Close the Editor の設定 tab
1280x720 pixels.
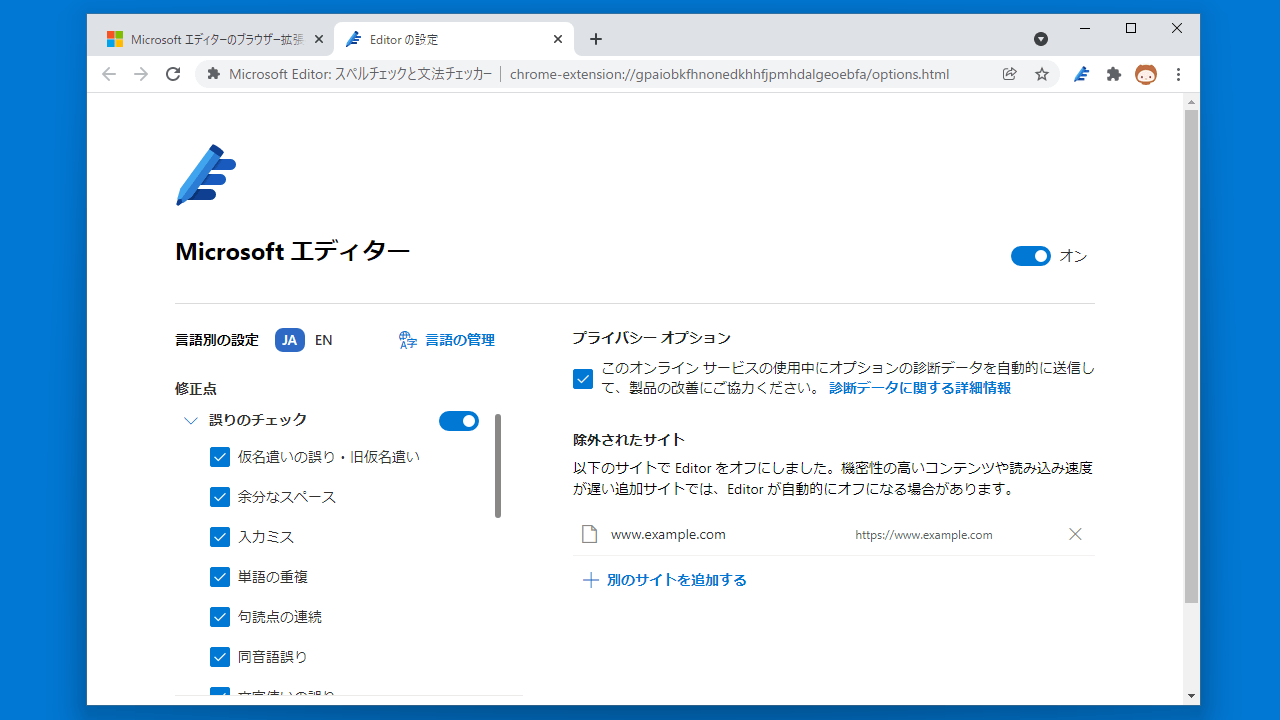[x=558, y=39]
